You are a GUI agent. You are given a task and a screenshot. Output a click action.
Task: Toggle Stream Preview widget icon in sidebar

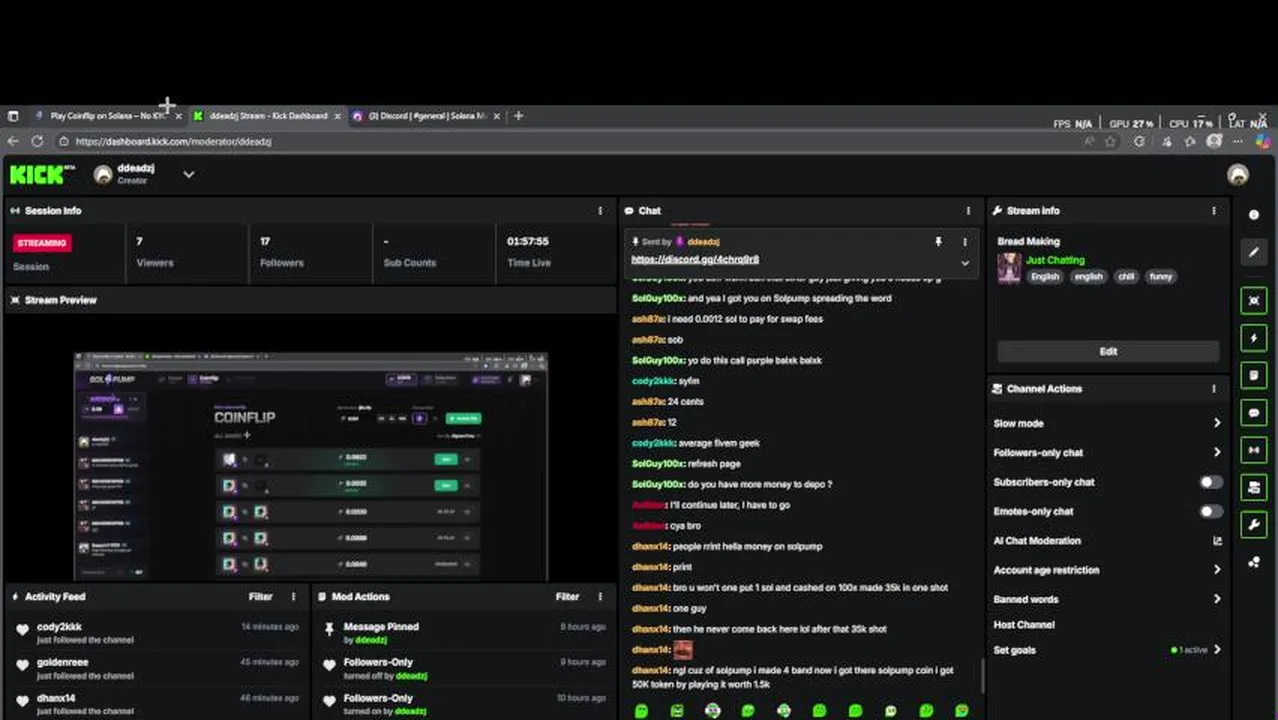1254,301
